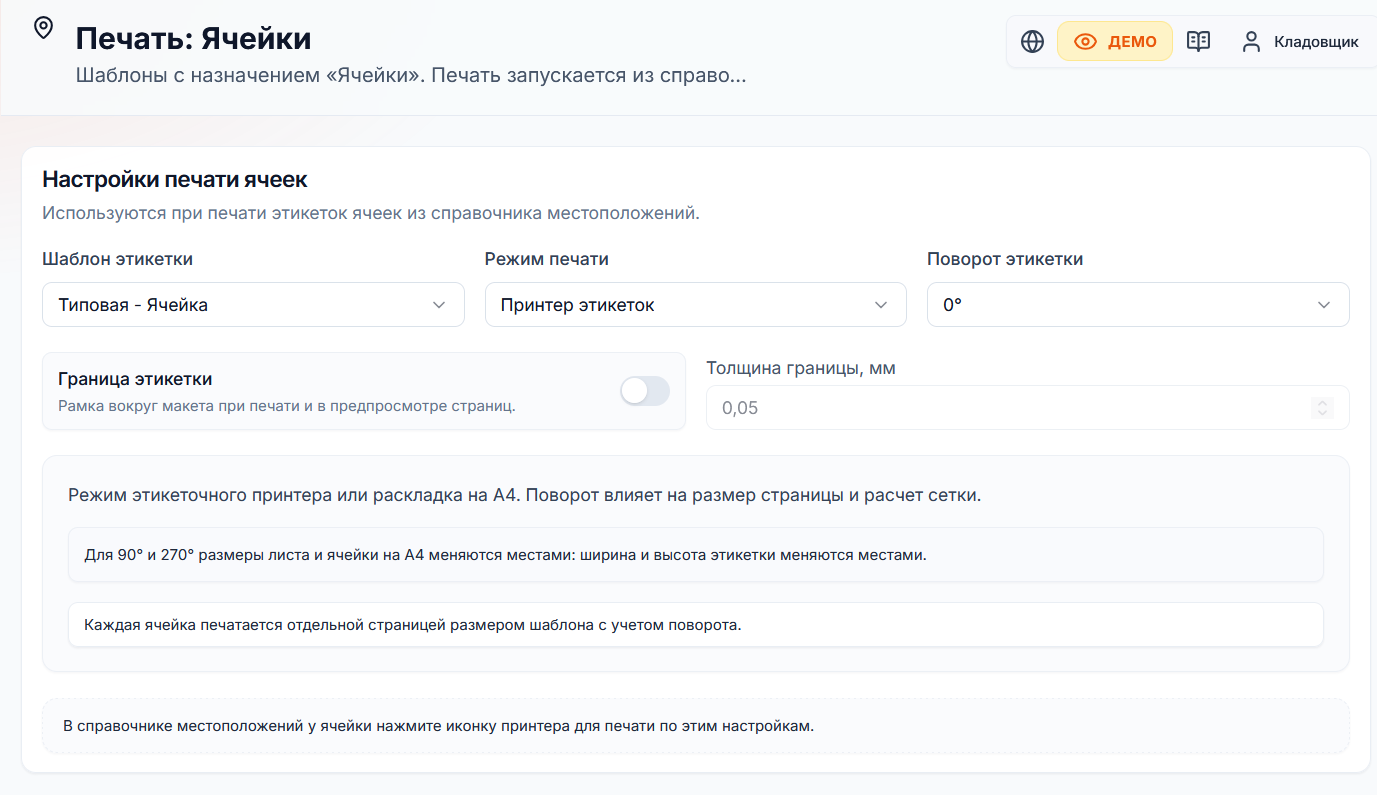Click the heading Настройки печати ячеек
Screen dimensions: 1377x795
pos(175,180)
